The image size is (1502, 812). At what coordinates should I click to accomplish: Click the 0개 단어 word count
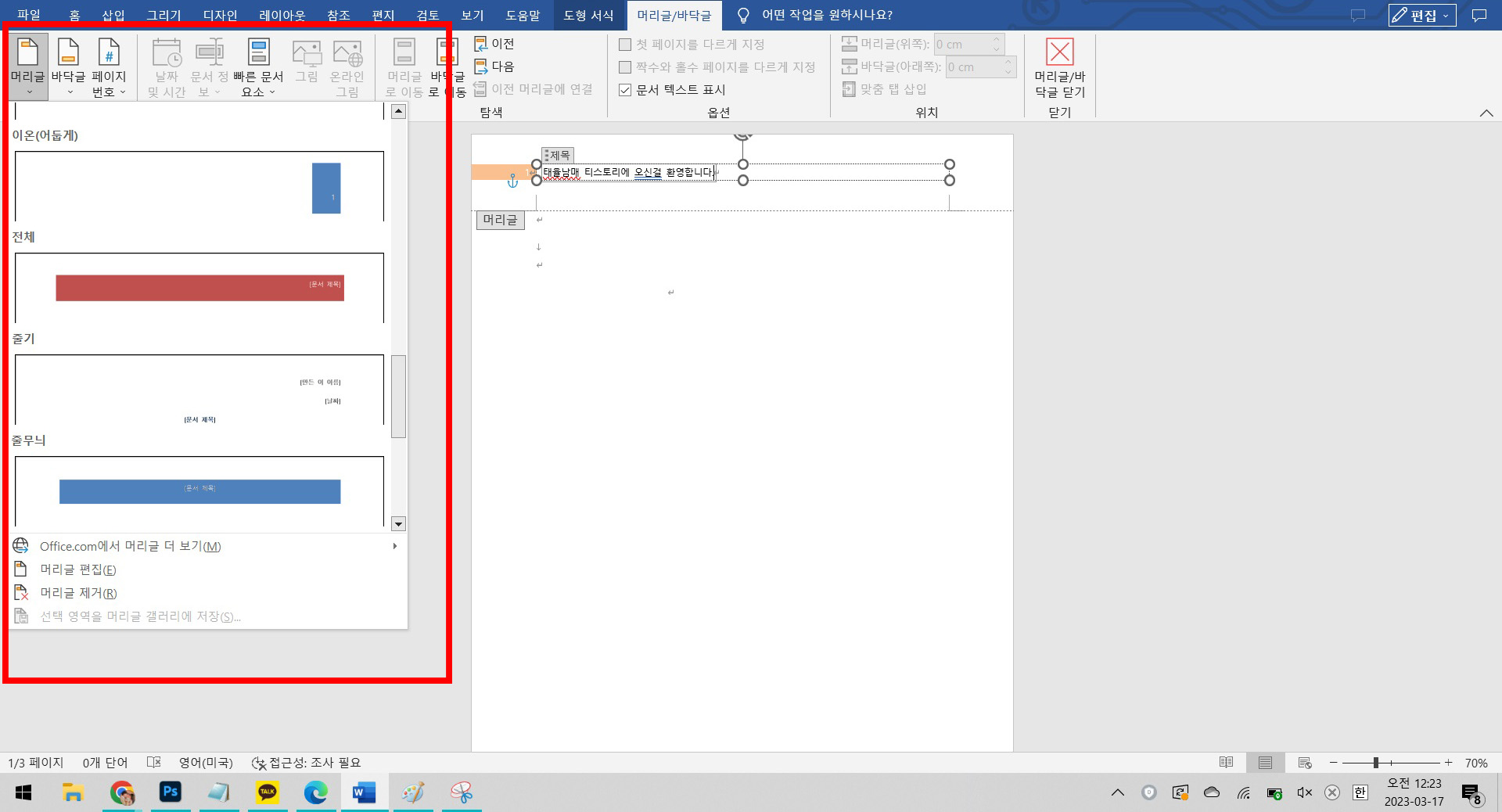(105, 763)
